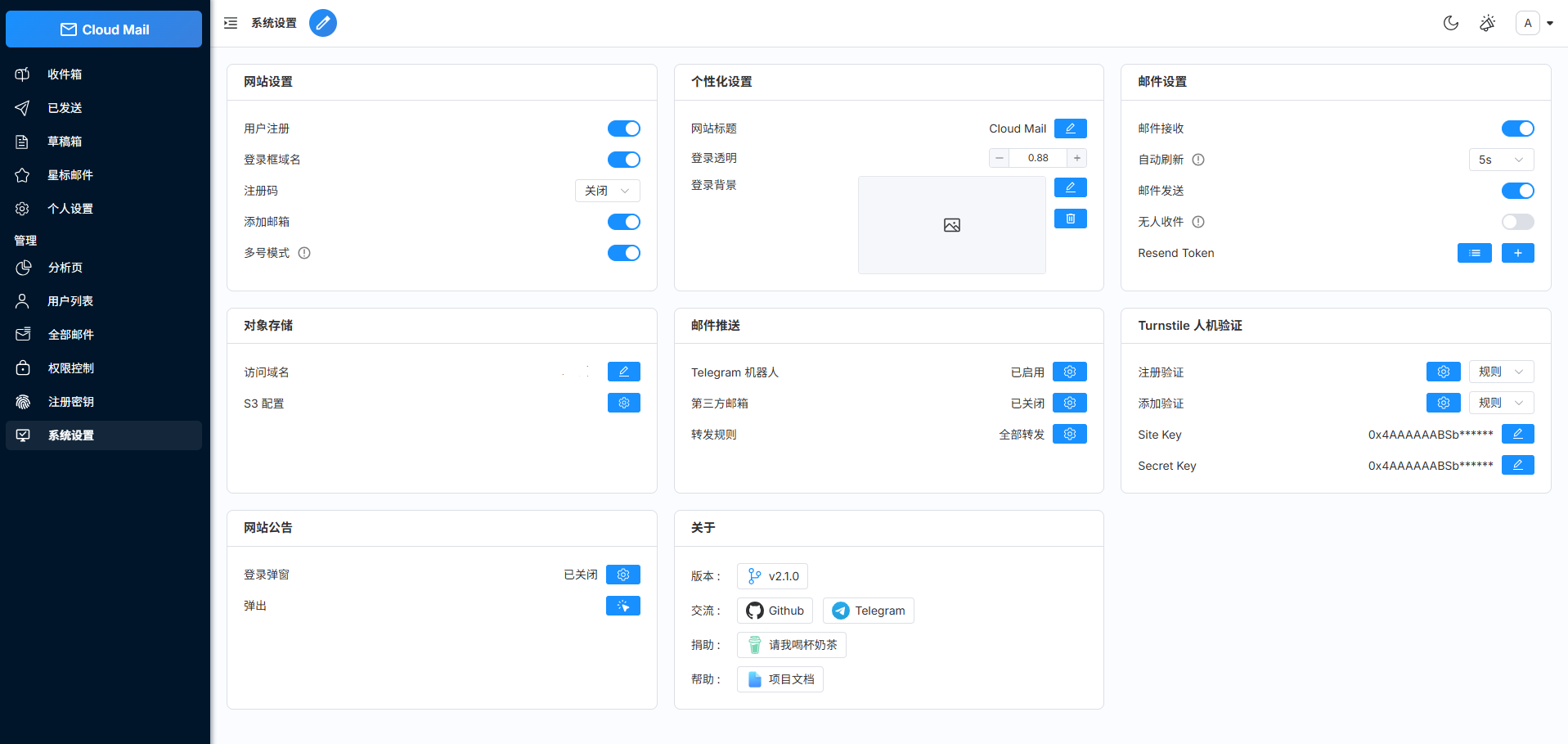Turn off 多号模式
The image size is (1568, 744).
[624, 253]
